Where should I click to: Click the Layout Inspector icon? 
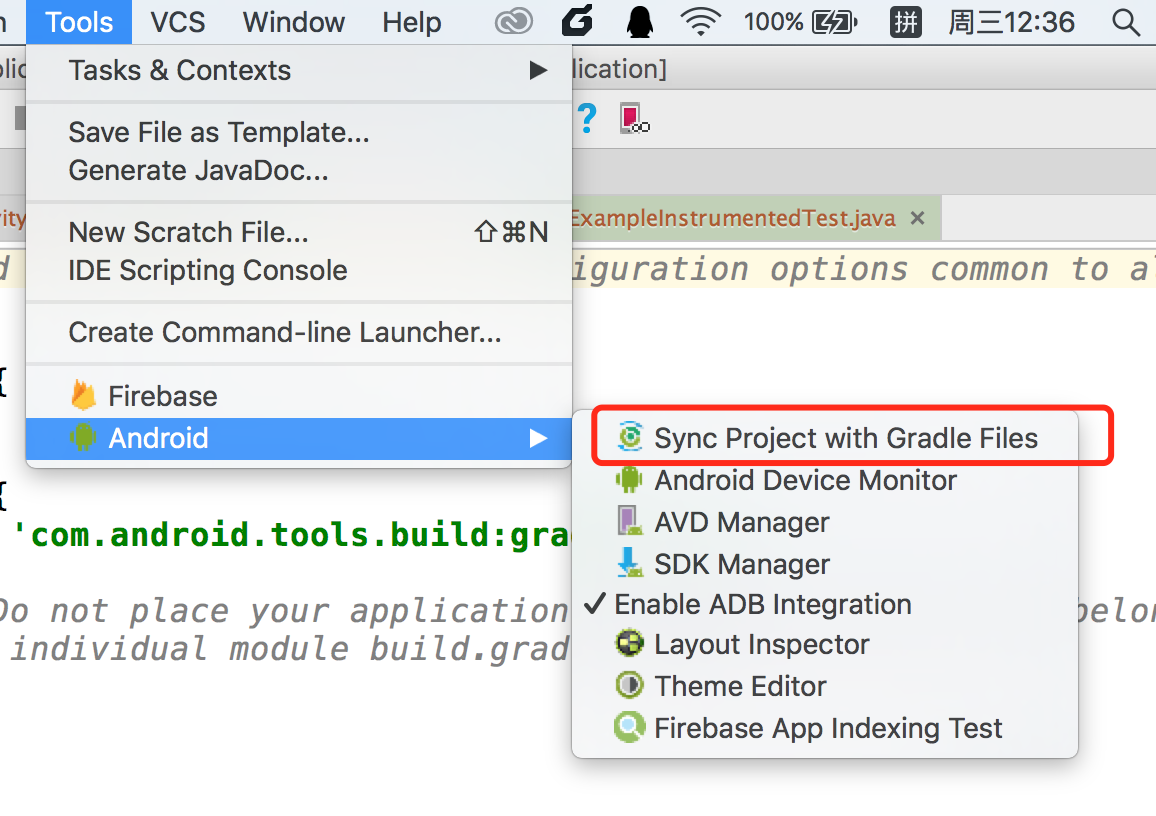click(630, 644)
